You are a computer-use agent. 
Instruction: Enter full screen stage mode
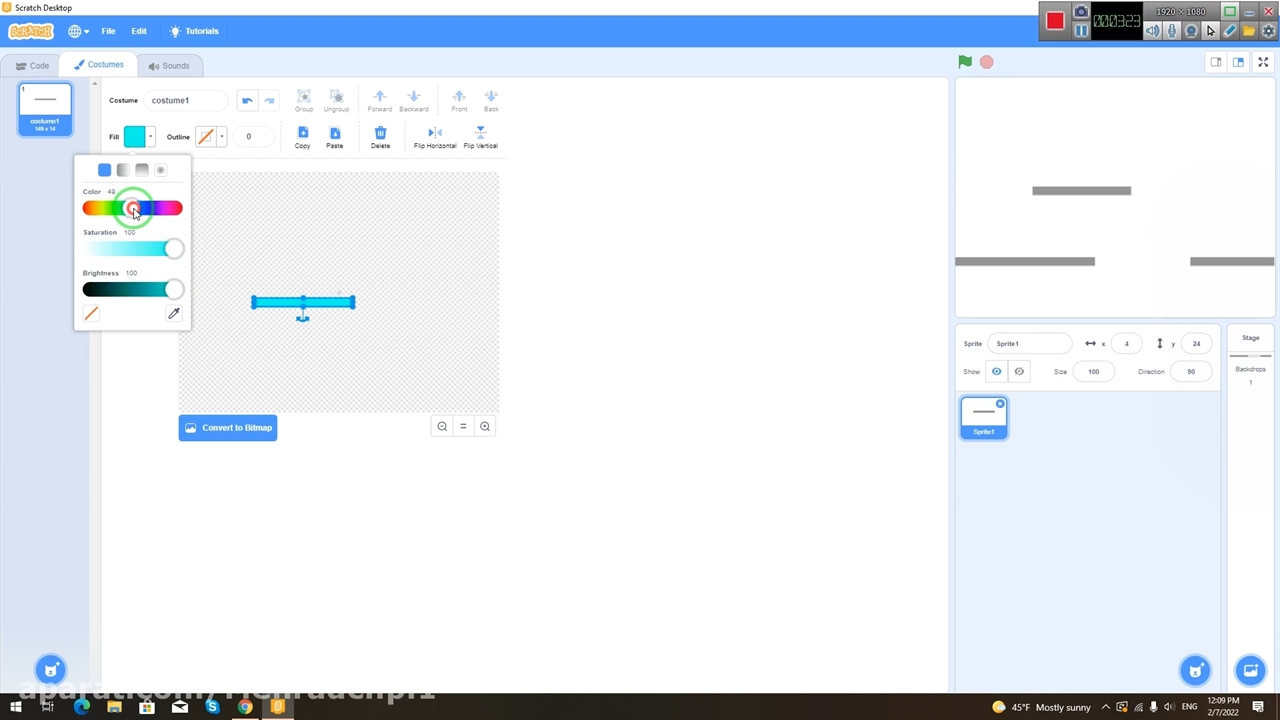pos(1263,62)
